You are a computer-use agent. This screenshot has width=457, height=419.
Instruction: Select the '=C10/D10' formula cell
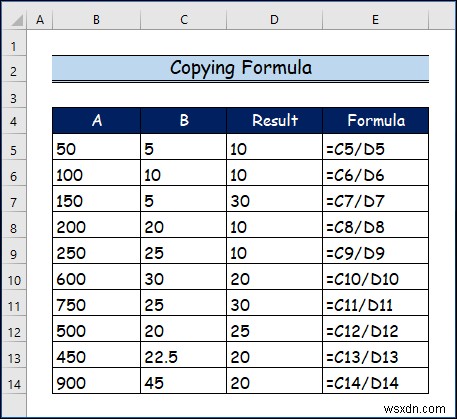[376, 277]
